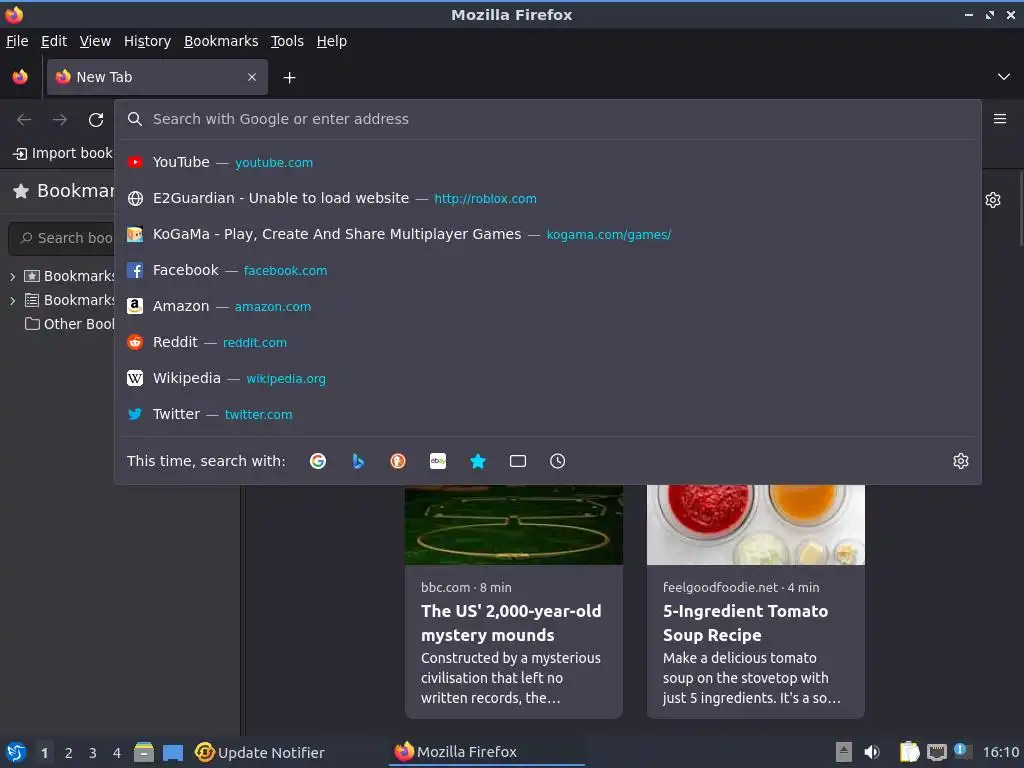1024x768 pixels.
Task: Reload the current page
Action: 96,120
